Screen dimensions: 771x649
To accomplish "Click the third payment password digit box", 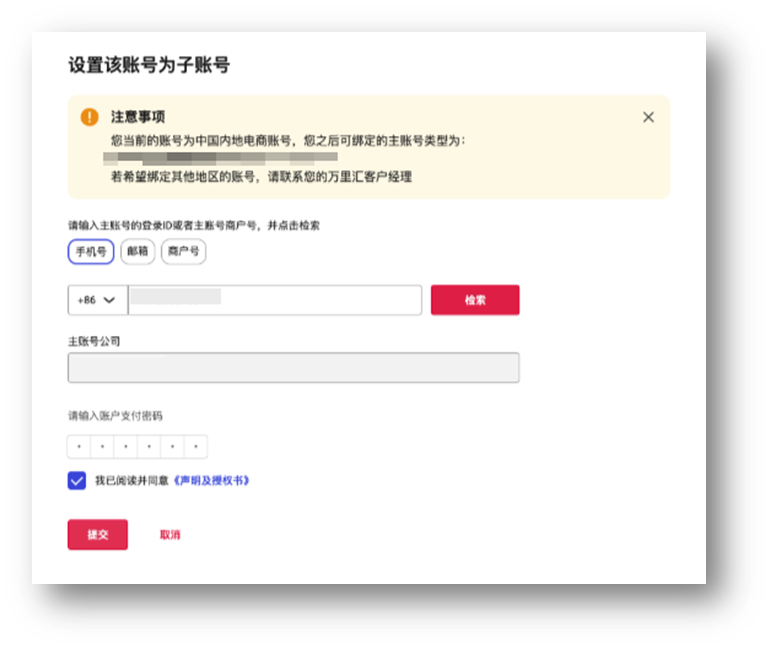I will pos(126,447).
